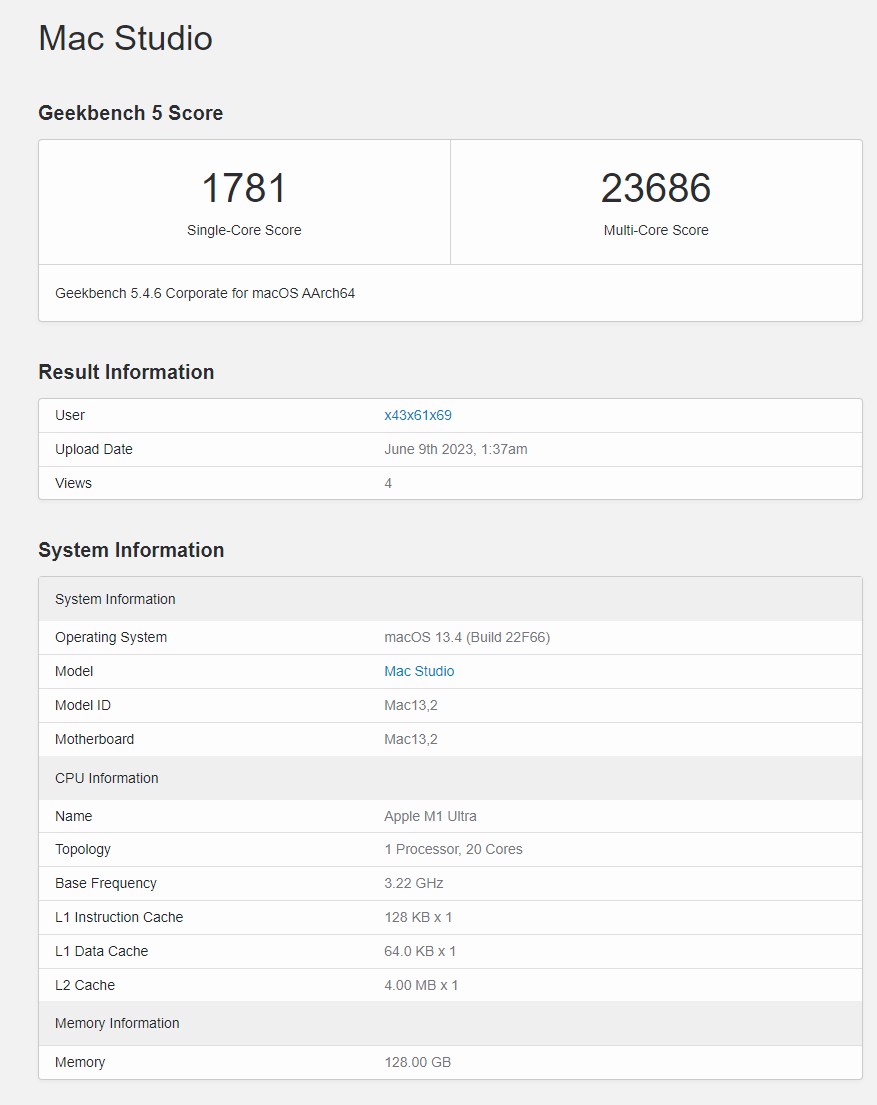Select the multi-core score 23686

click(x=656, y=188)
